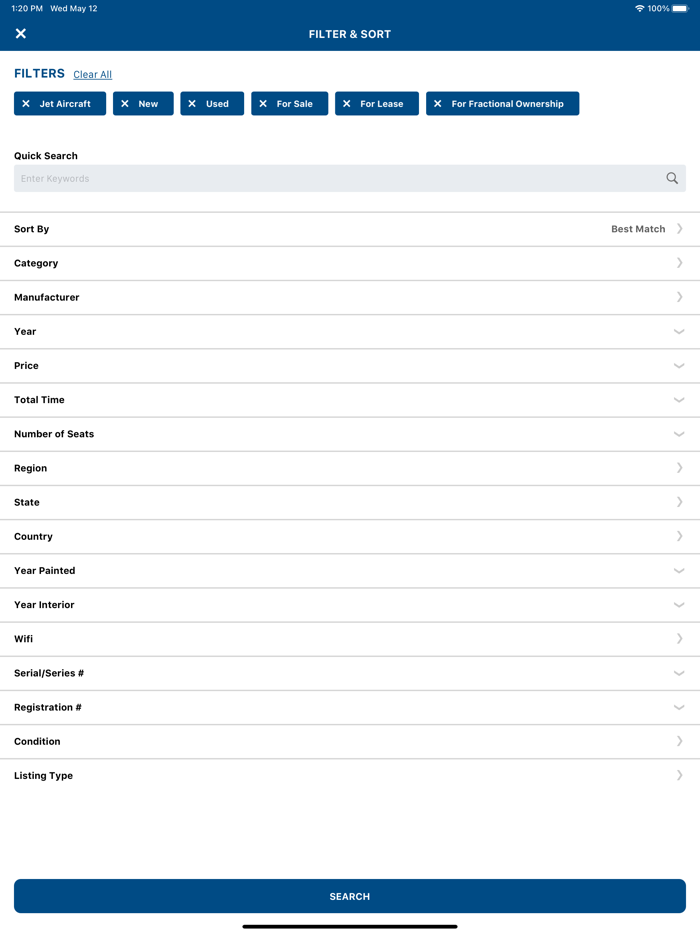Click the Clear All link
This screenshot has height=934, width=700.
click(x=92, y=75)
